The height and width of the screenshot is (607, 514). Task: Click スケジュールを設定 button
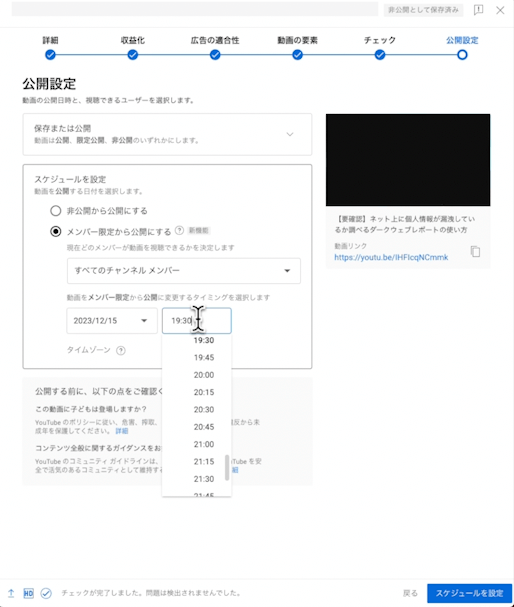click(469, 593)
